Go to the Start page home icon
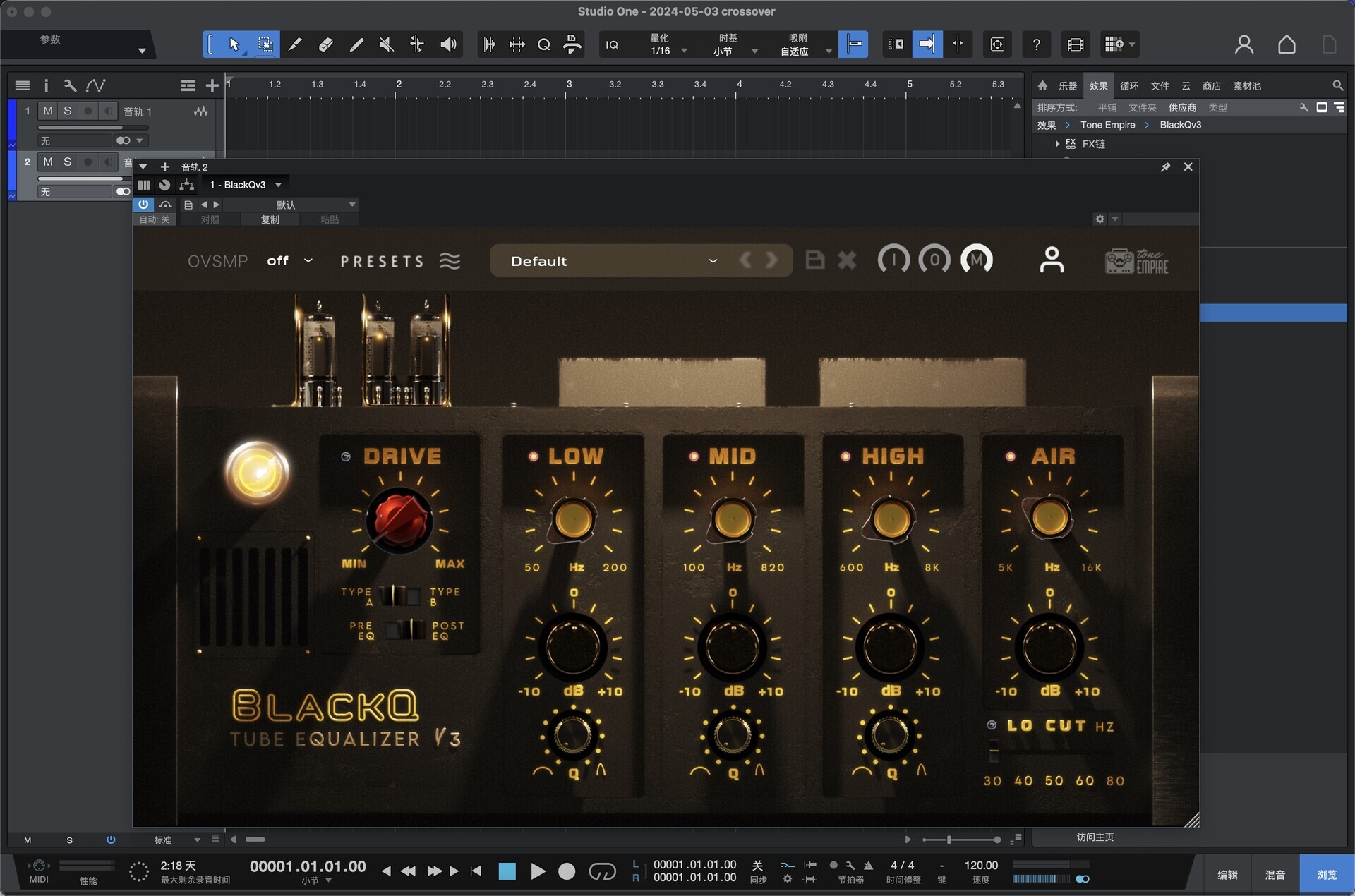The image size is (1355, 896). 1287,44
